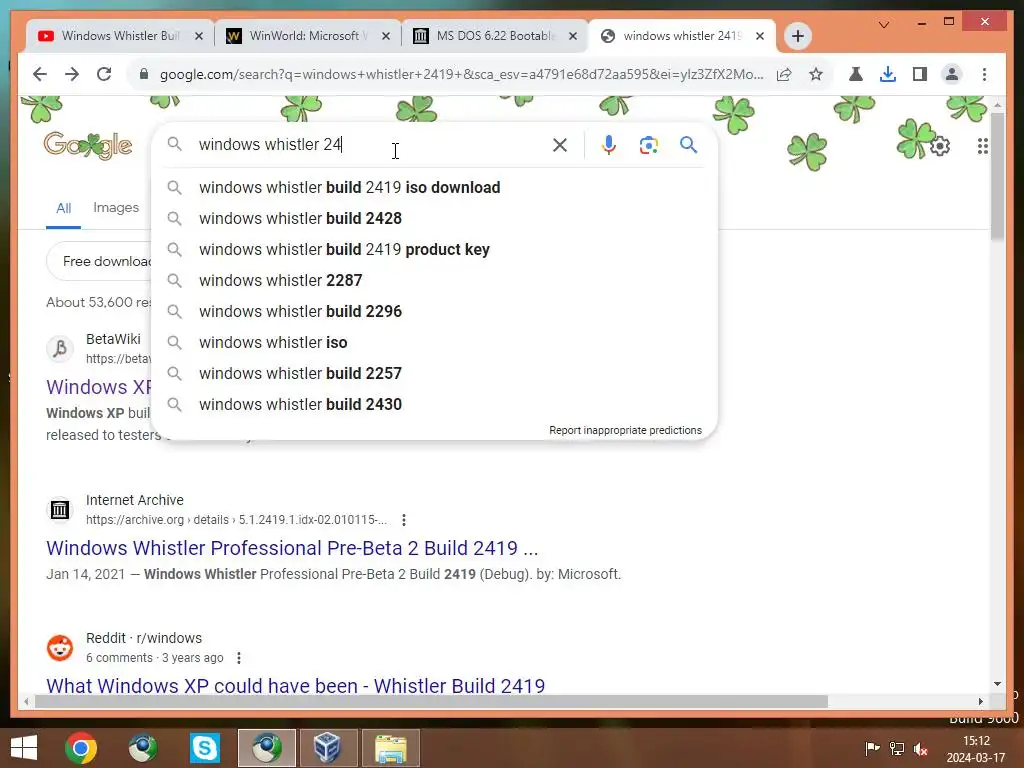The height and width of the screenshot is (768, 1024).
Task: Select the Images search tab
Action: point(116,208)
